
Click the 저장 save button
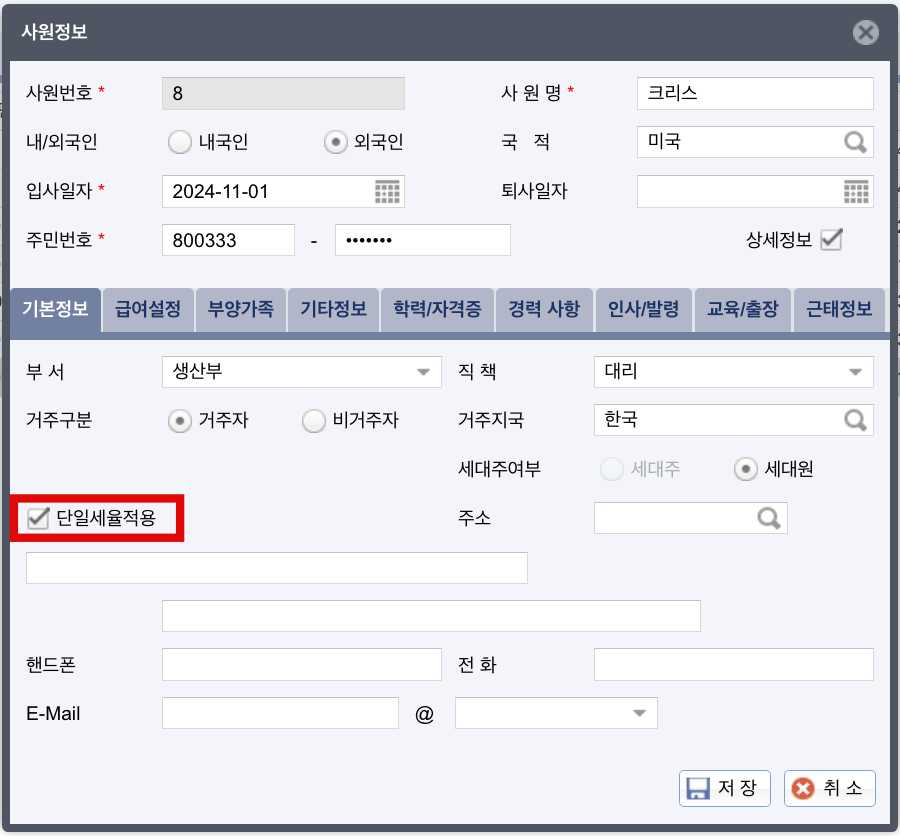(x=724, y=788)
